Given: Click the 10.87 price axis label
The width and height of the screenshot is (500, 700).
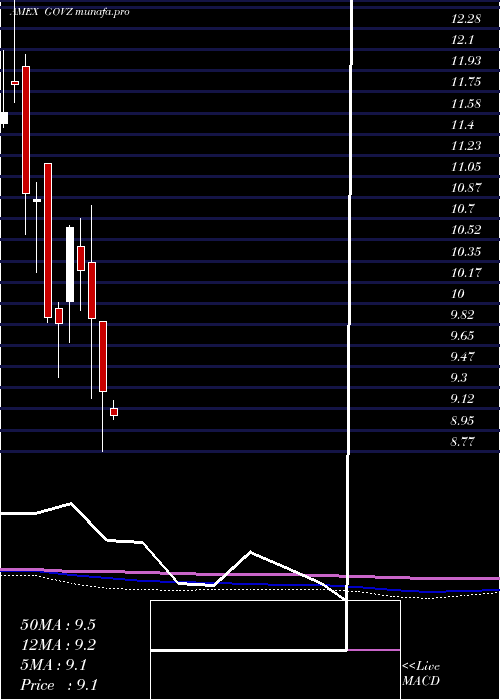Looking at the screenshot, I should [x=466, y=188].
